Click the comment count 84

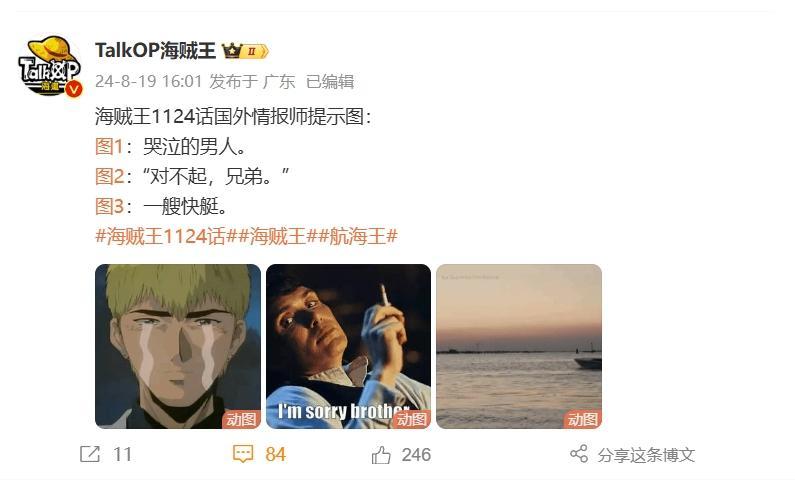click(x=275, y=455)
